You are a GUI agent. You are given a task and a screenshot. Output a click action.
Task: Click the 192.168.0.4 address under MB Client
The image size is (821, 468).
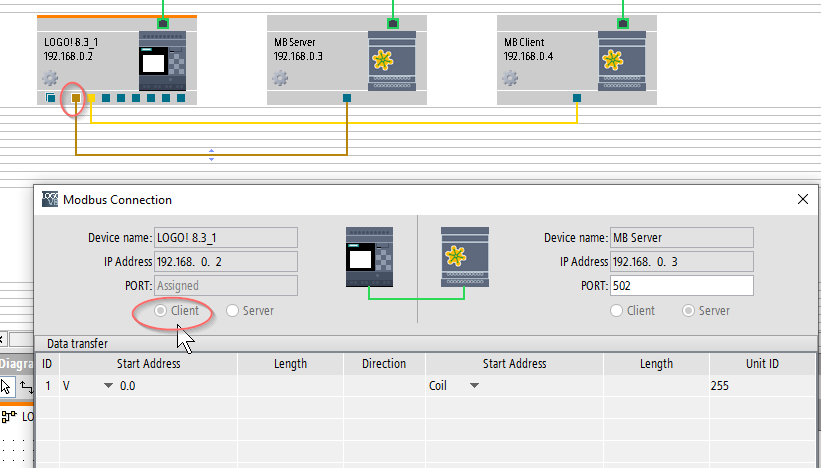tap(528, 56)
